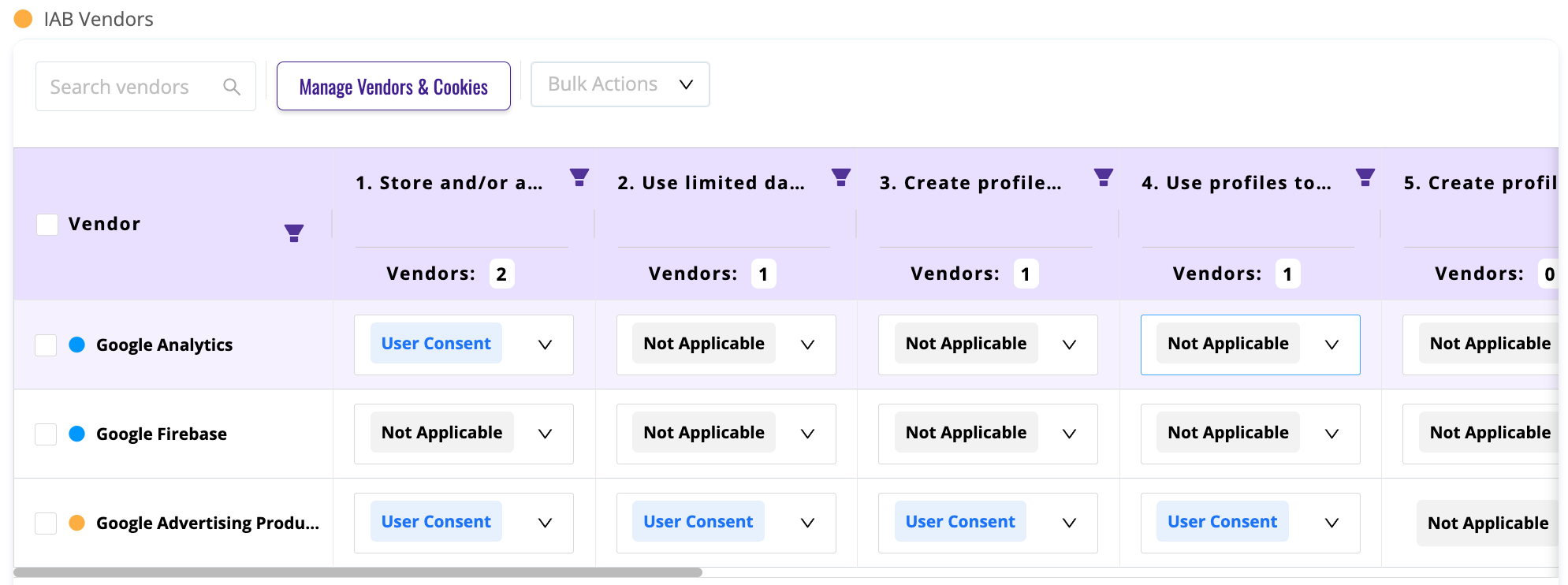Filter column 1 Store and/or access
Screen dimensions: 1568x585
pos(579,177)
